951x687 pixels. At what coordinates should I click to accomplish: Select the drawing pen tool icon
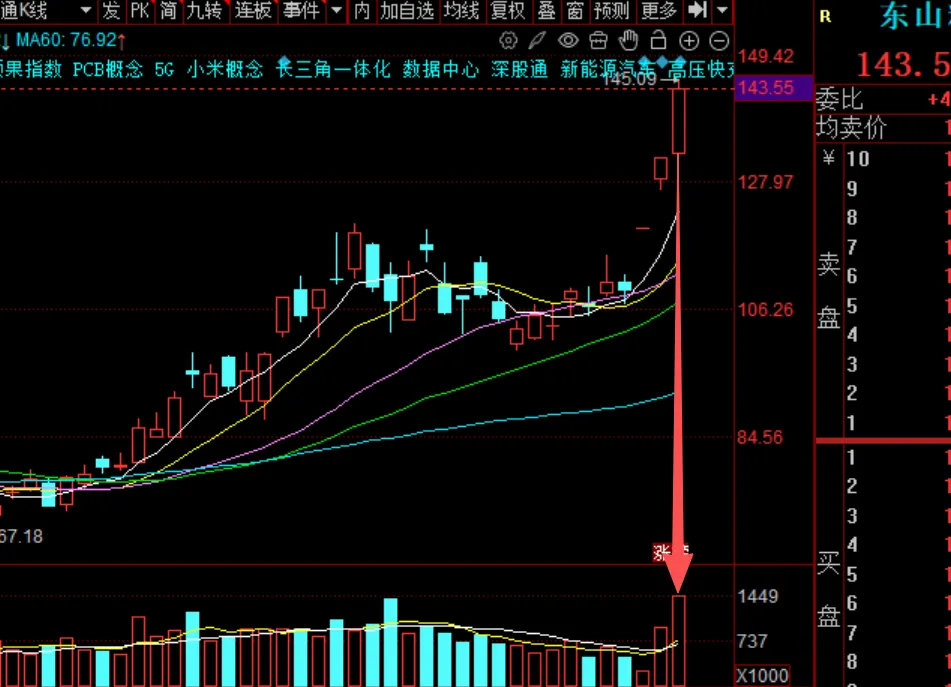click(x=537, y=41)
